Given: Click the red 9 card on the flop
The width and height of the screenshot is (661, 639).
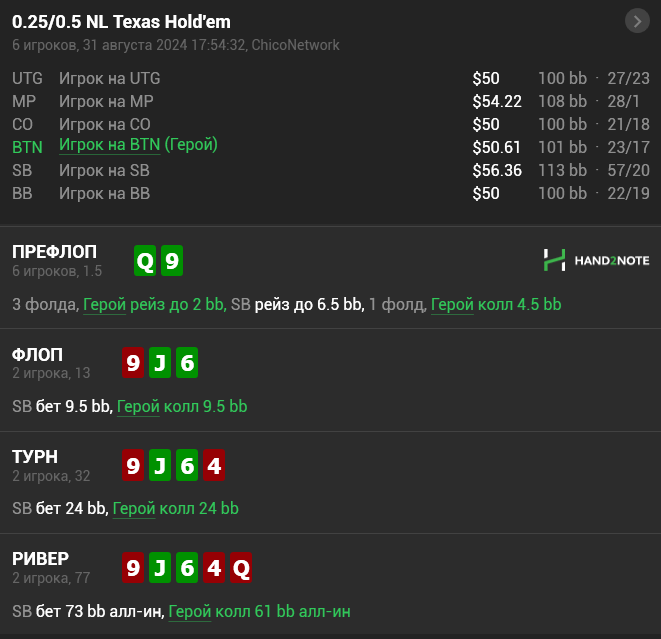Looking at the screenshot, I should 132,364.
